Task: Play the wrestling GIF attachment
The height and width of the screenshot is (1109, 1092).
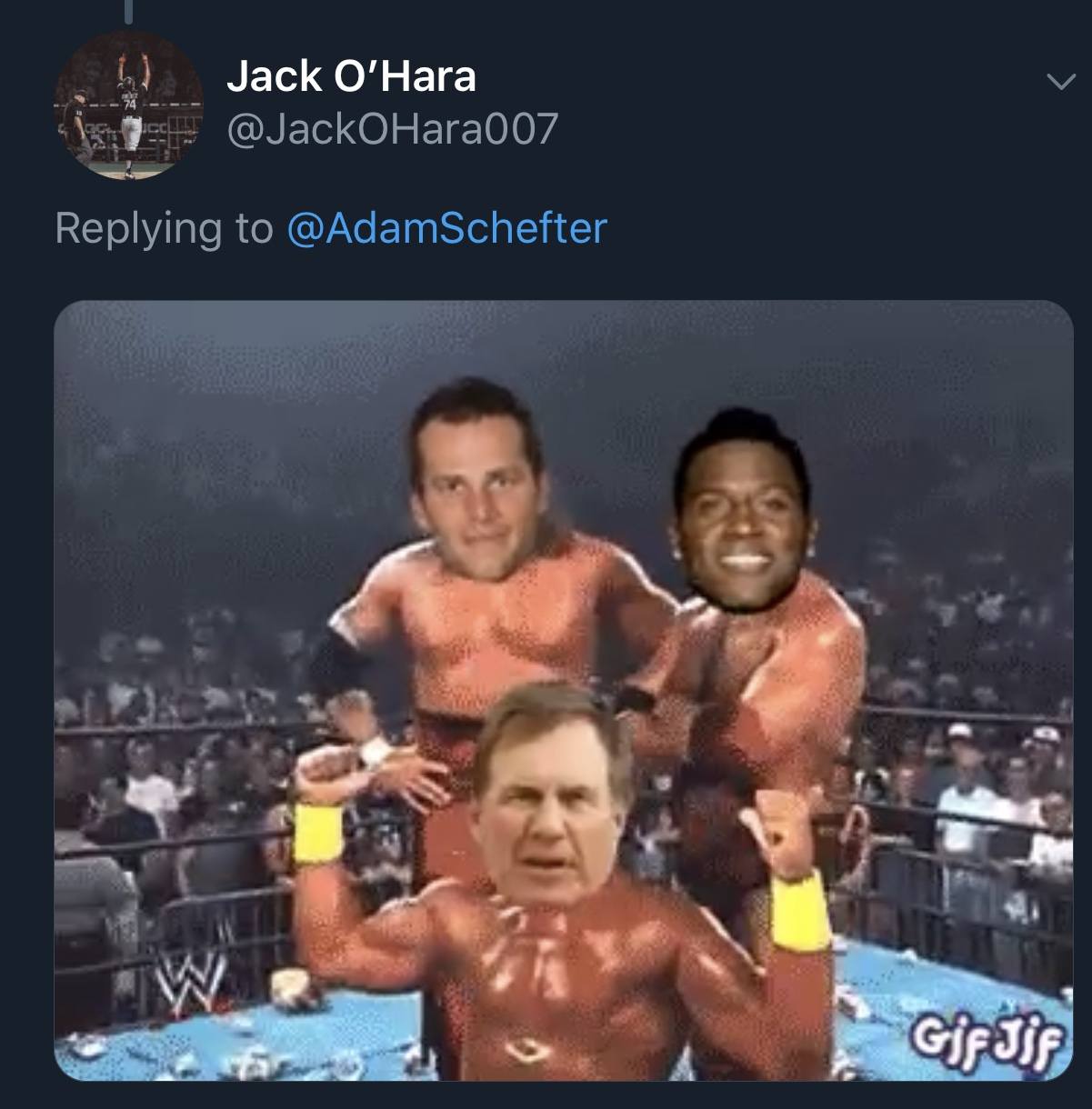Action: tap(564, 690)
